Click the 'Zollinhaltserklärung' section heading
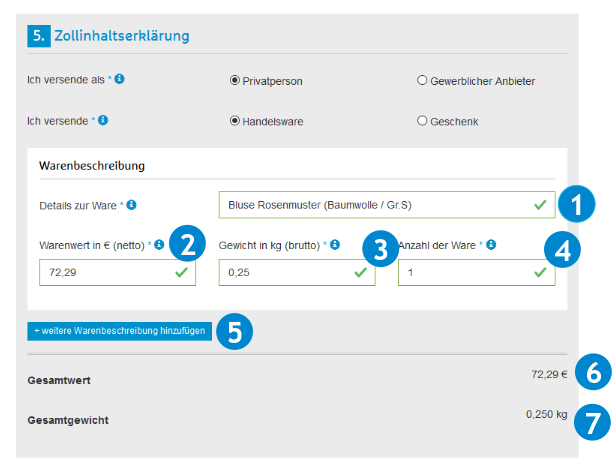Image resolution: width=615 pixels, height=476 pixels. (x=121, y=36)
